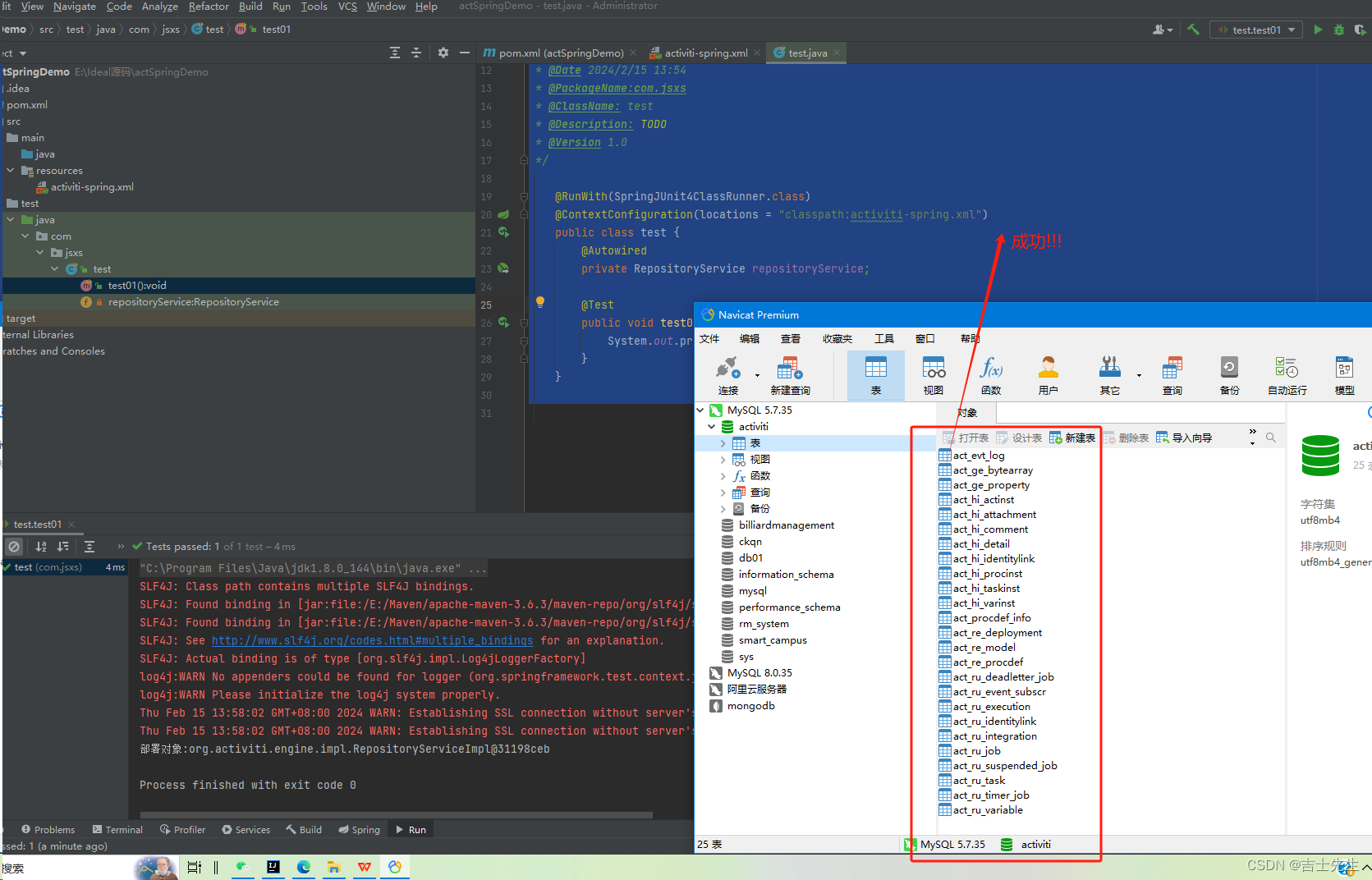Click the 备份 (Backup) toolbar icon
The width and height of the screenshot is (1372, 880).
point(1229,376)
